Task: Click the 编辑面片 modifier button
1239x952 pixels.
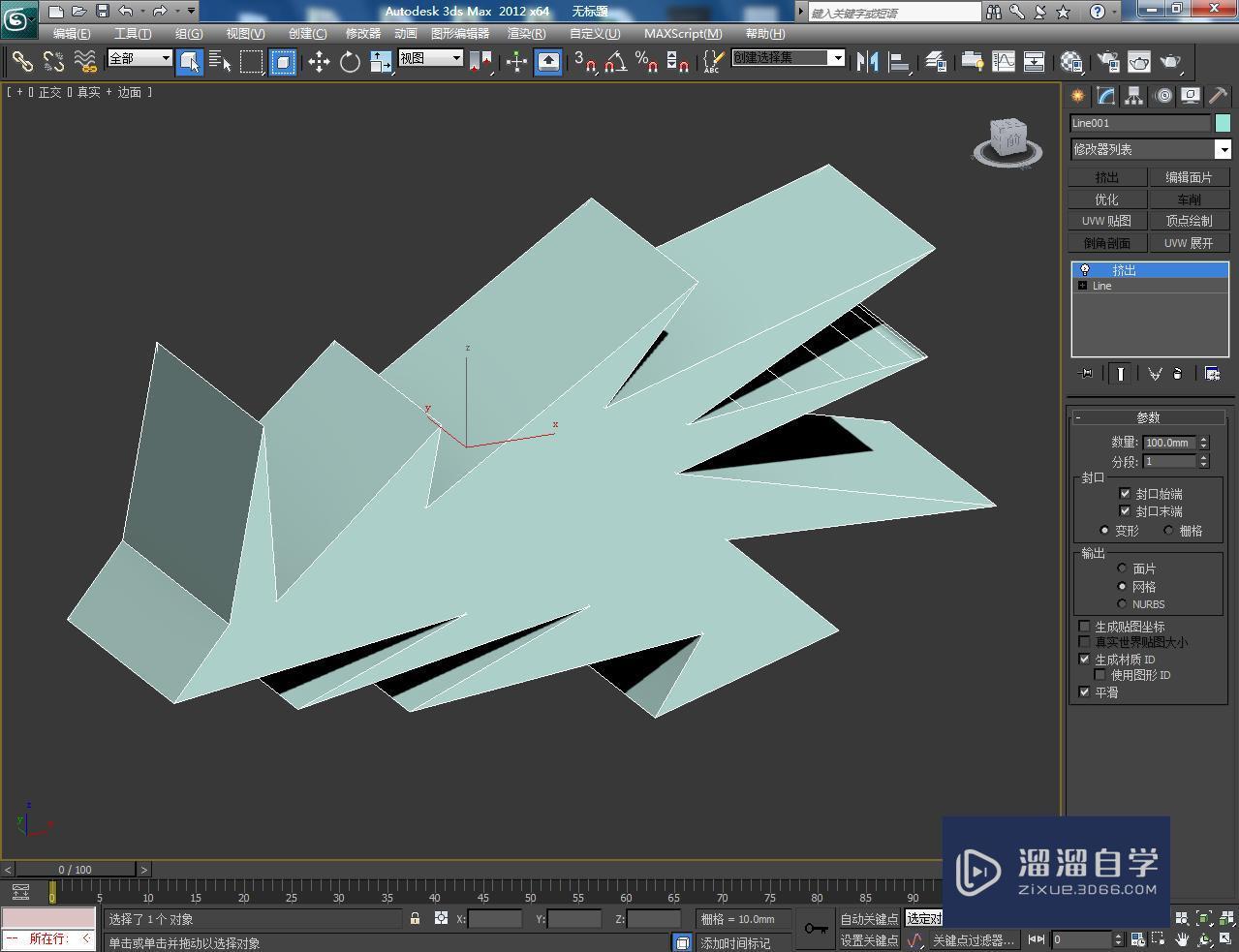Action: 1189,178
